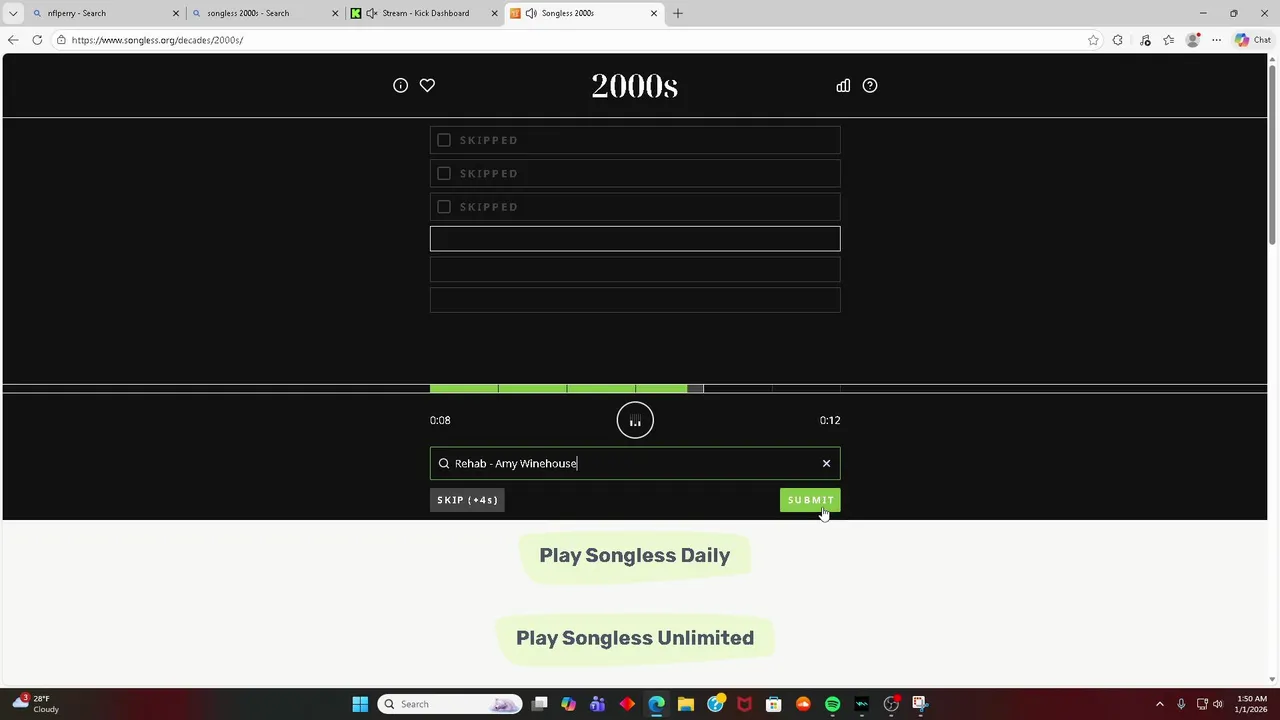Click the first SKIPPED row checkbox

tap(444, 140)
